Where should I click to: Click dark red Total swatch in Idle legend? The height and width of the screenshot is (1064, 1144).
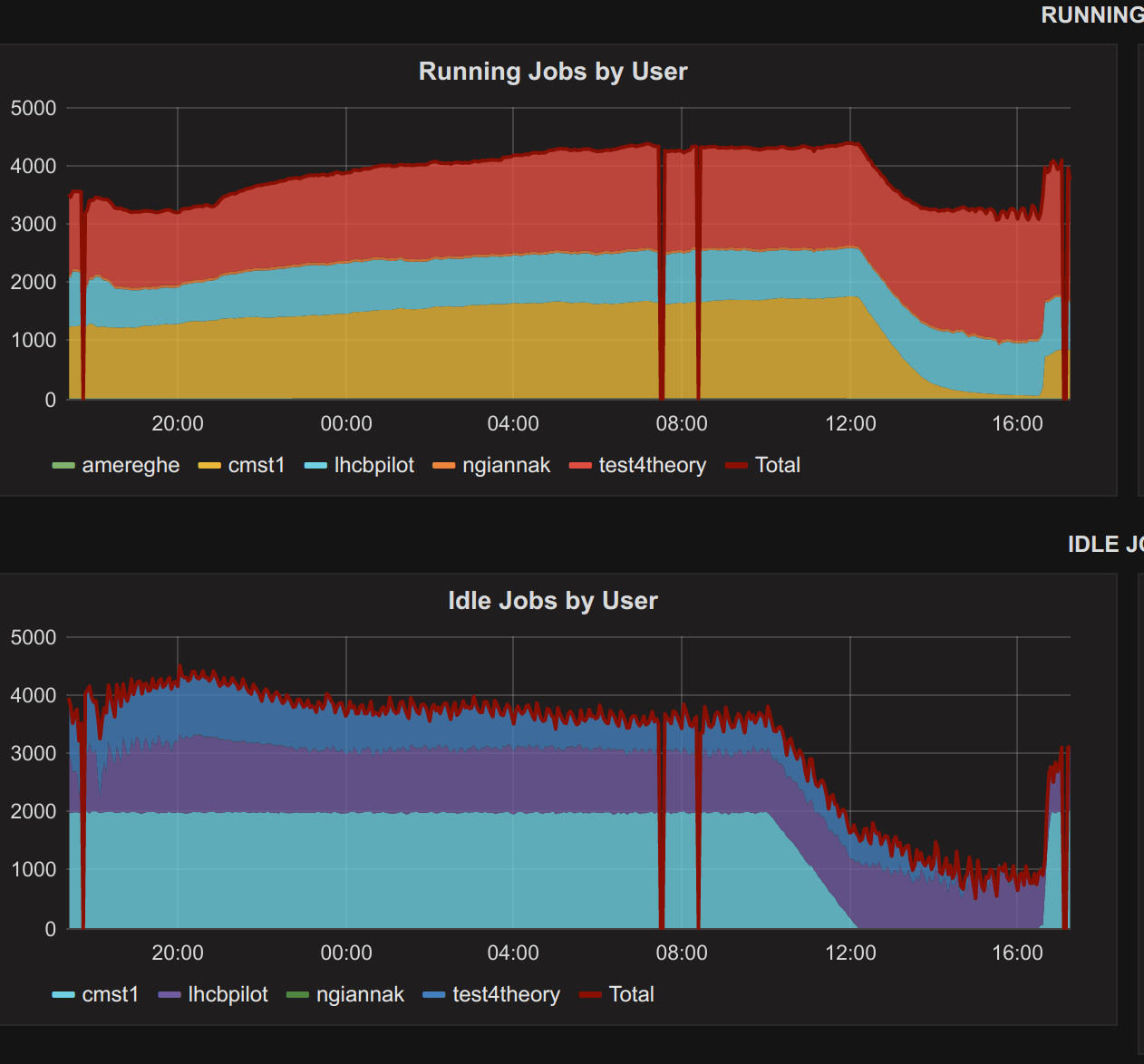point(590,995)
